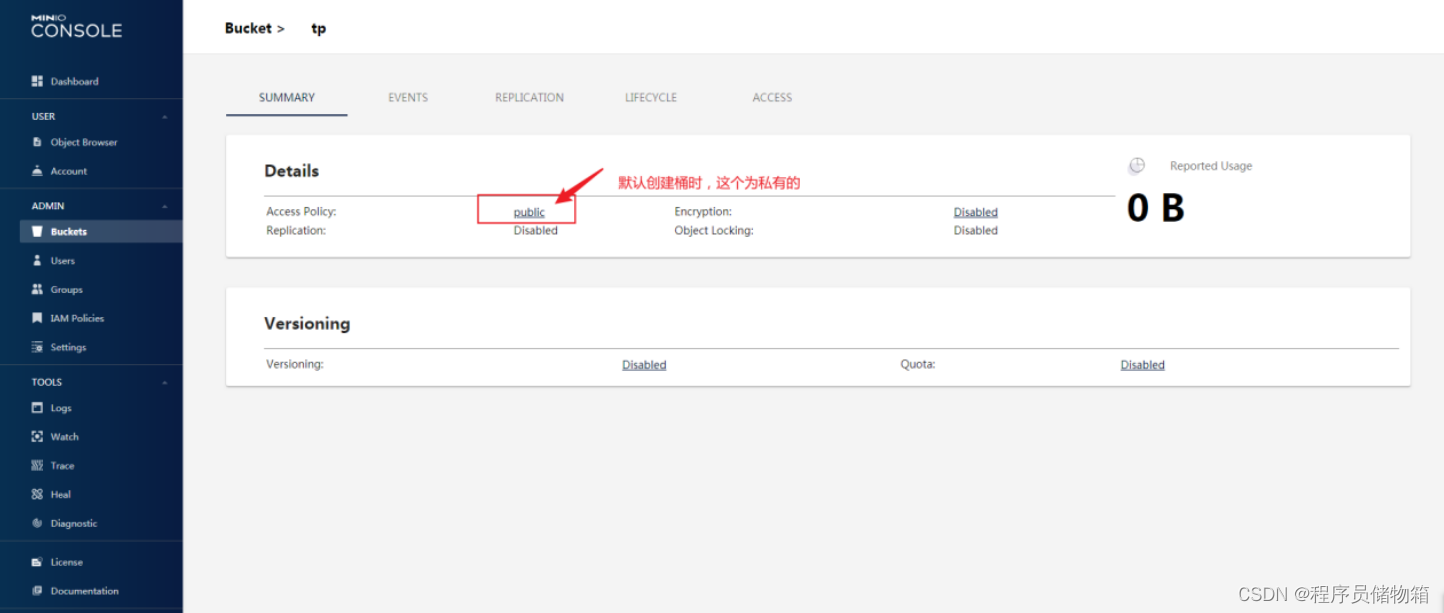Image resolution: width=1444 pixels, height=613 pixels.
Task: Open the Users admin section
Action: 63,260
